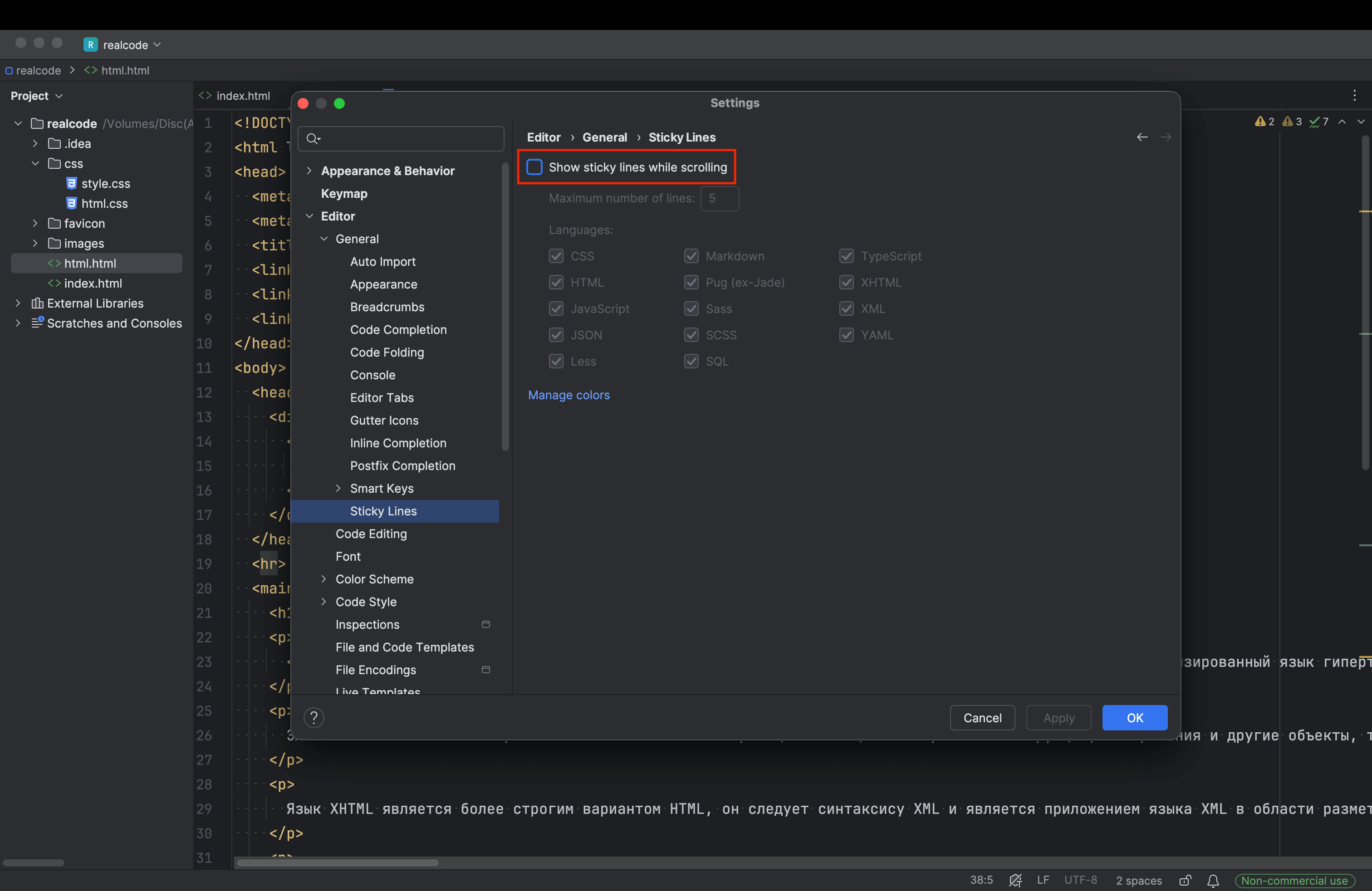Screen dimensions: 1372x891
Task: Switch to the index.html editor tab
Action: 242,96
